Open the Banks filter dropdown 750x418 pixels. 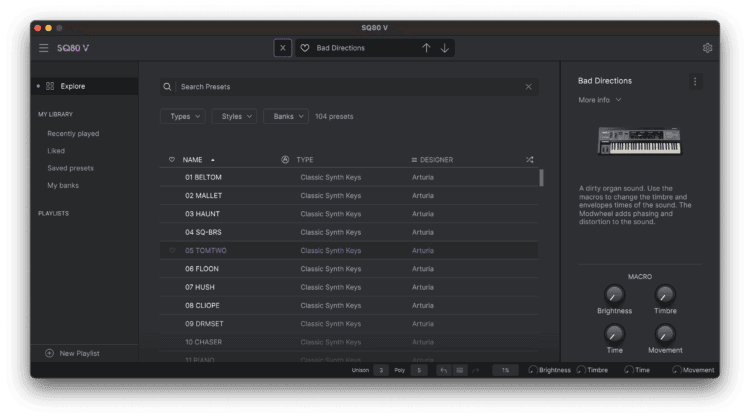[286, 116]
